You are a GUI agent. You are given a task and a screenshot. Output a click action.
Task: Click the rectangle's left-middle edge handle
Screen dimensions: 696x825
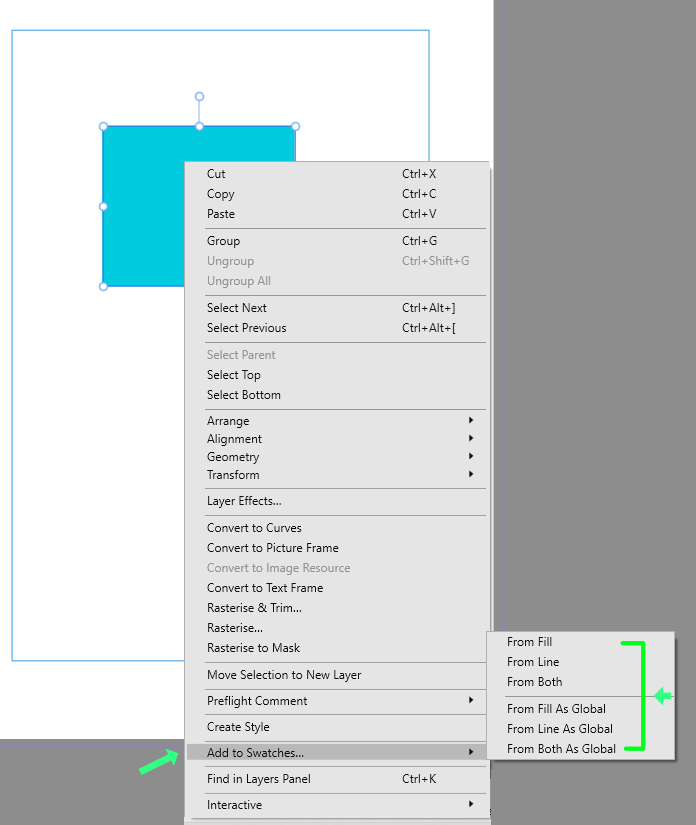[x=104, y=206]
